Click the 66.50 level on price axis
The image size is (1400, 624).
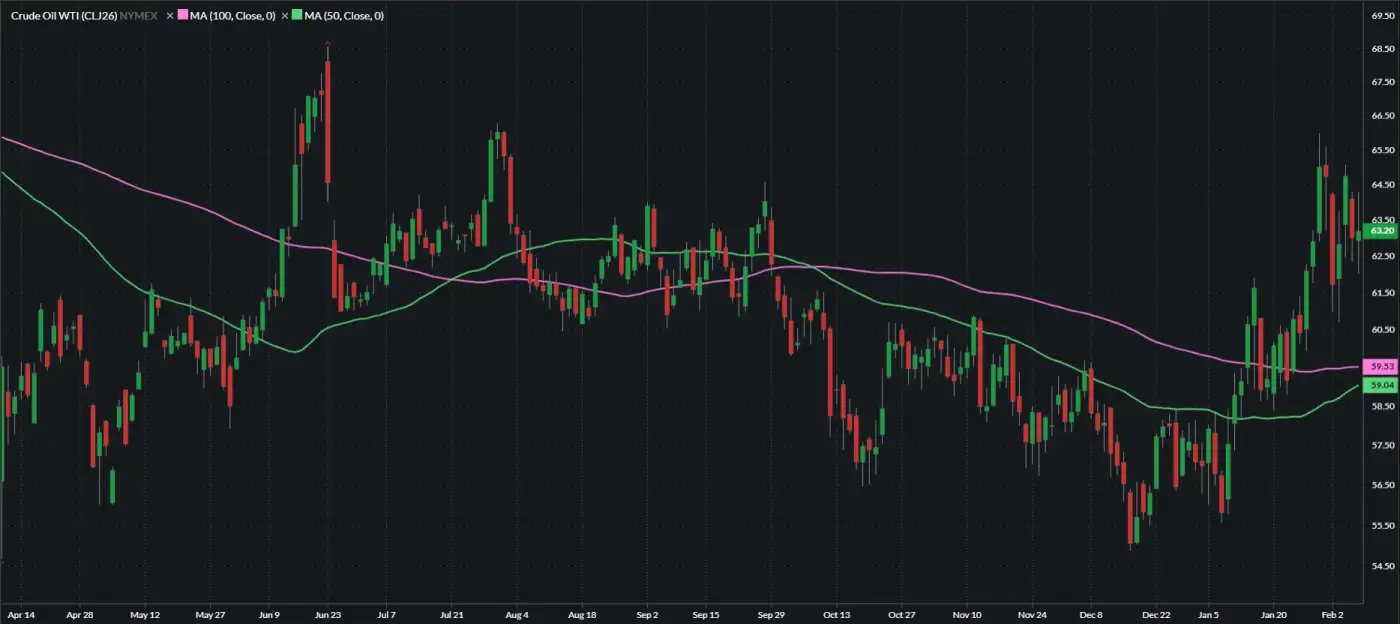pyautogui.click(x=1383, y=116)
